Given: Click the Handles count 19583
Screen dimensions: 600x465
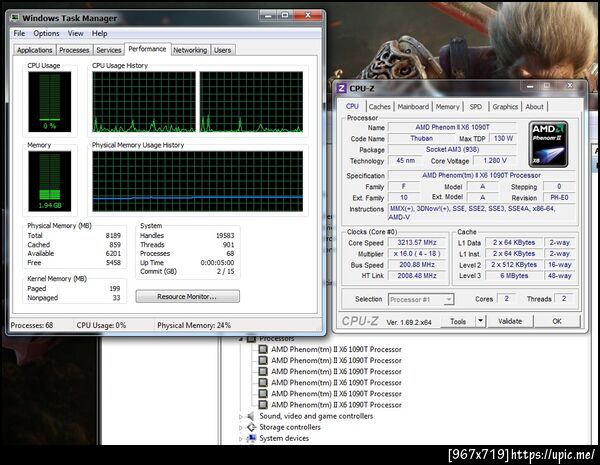Looking at the screenshot, I should [x=225, y=235].
